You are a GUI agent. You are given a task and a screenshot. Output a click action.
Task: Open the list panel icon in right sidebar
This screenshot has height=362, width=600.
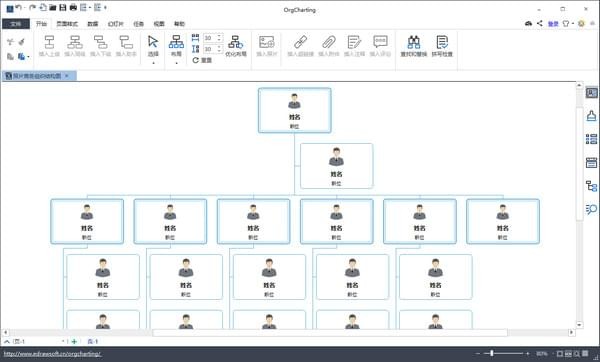coord(591,139)
